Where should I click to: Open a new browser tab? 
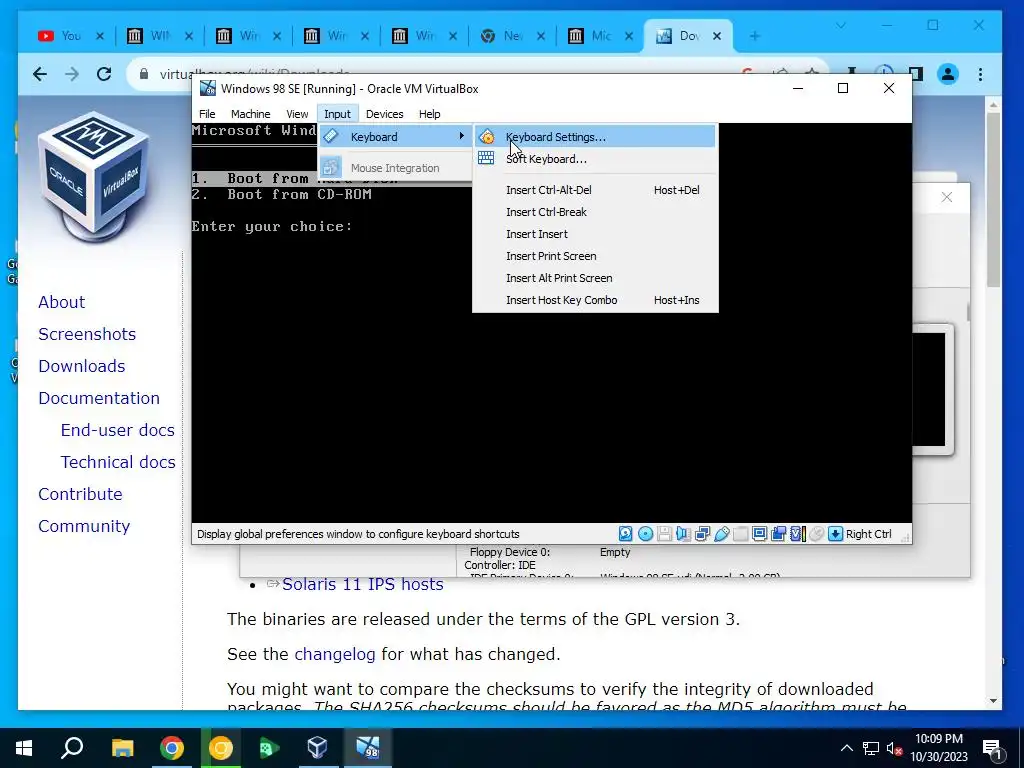tap(755, 37)
